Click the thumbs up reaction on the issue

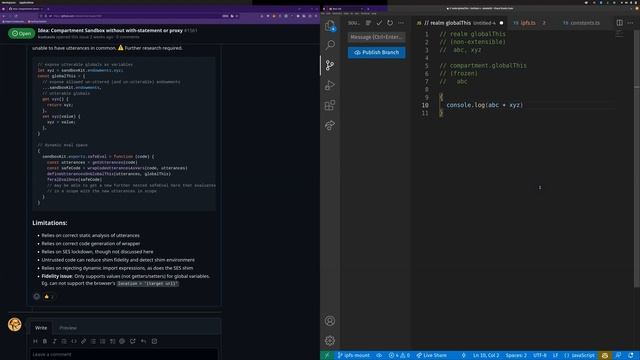coord(48,297)
